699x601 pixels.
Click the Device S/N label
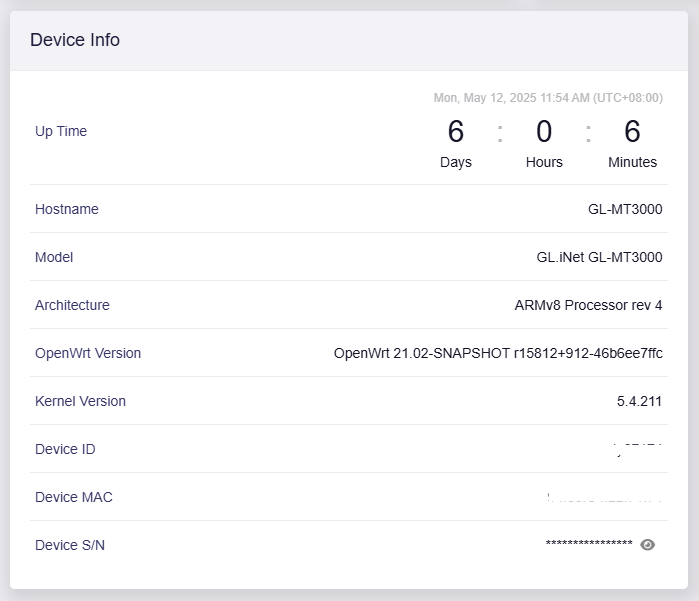[70, 545]
